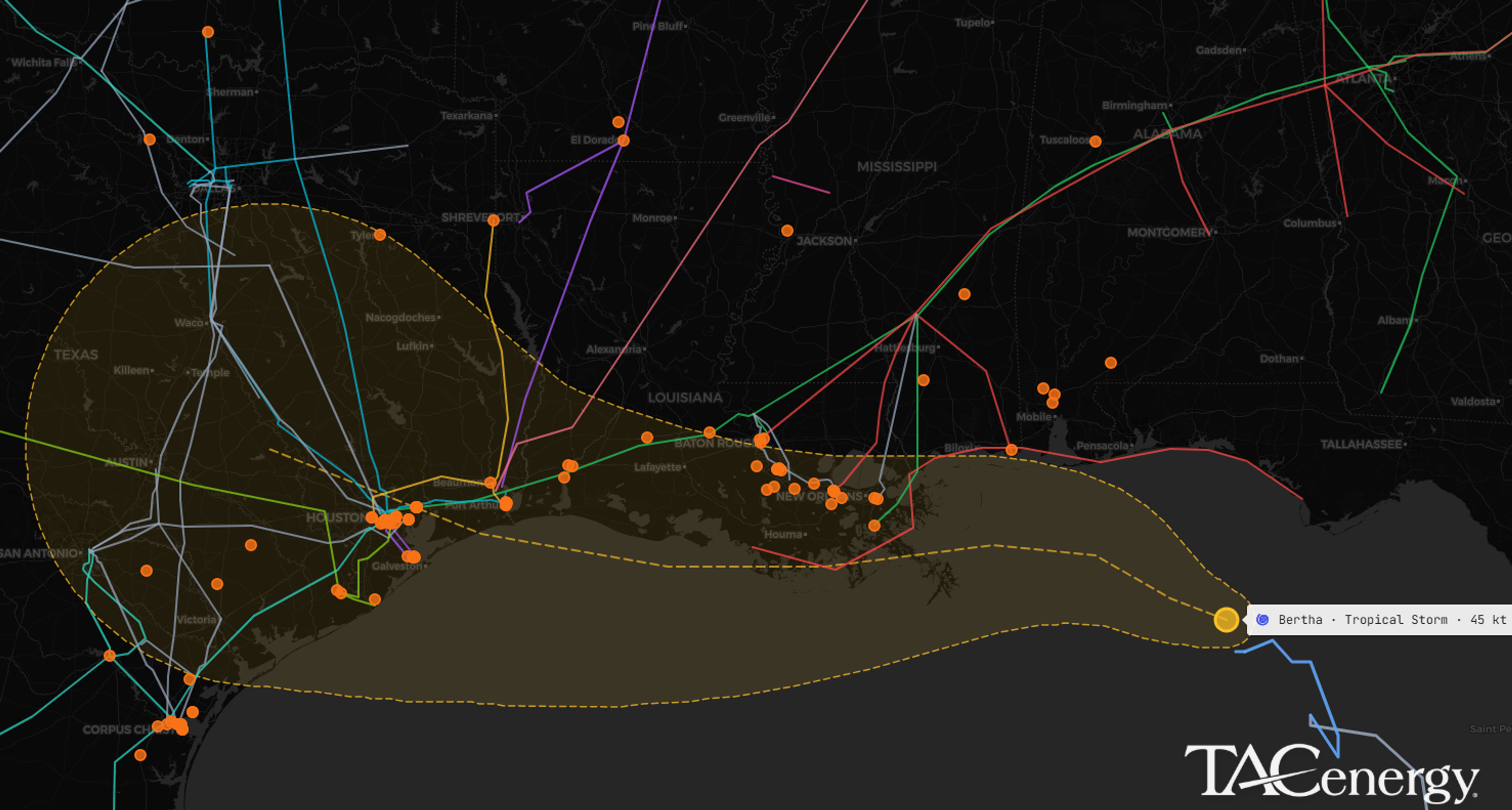Click the AUSTIN city label
This screenshot has height=810, width=1512.
pos(127,462)
